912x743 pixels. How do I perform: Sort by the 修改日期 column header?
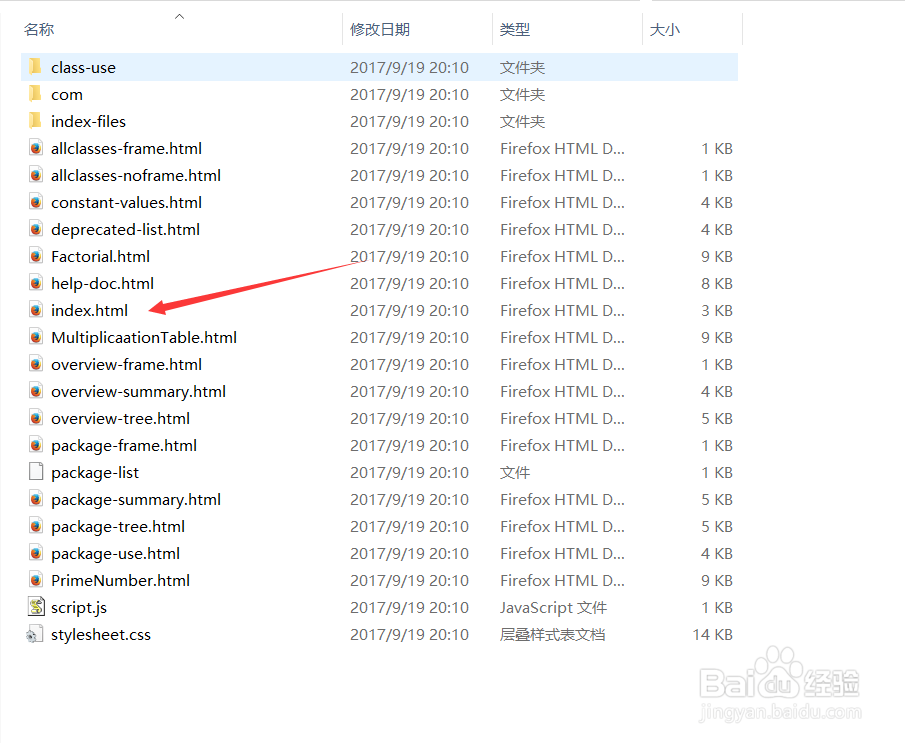pyautogui.click(x=380, y=29)
